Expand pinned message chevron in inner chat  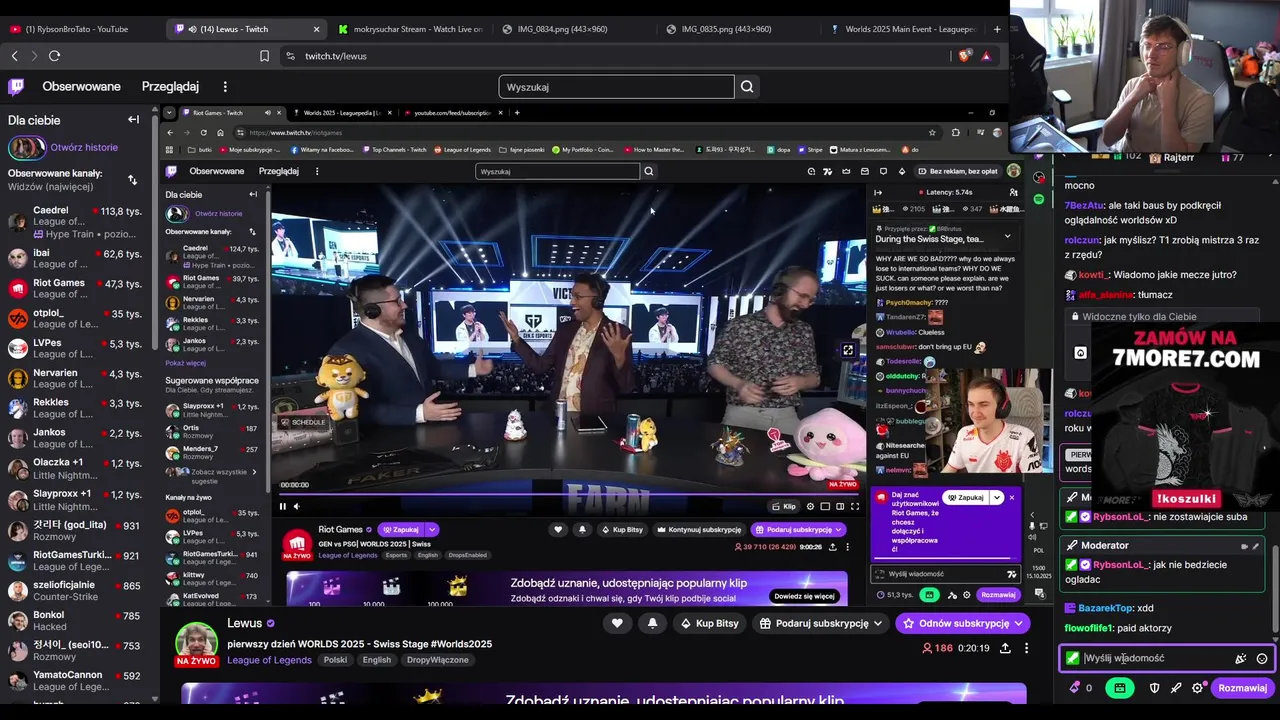pyautogui.click(x=1007, y=236)
